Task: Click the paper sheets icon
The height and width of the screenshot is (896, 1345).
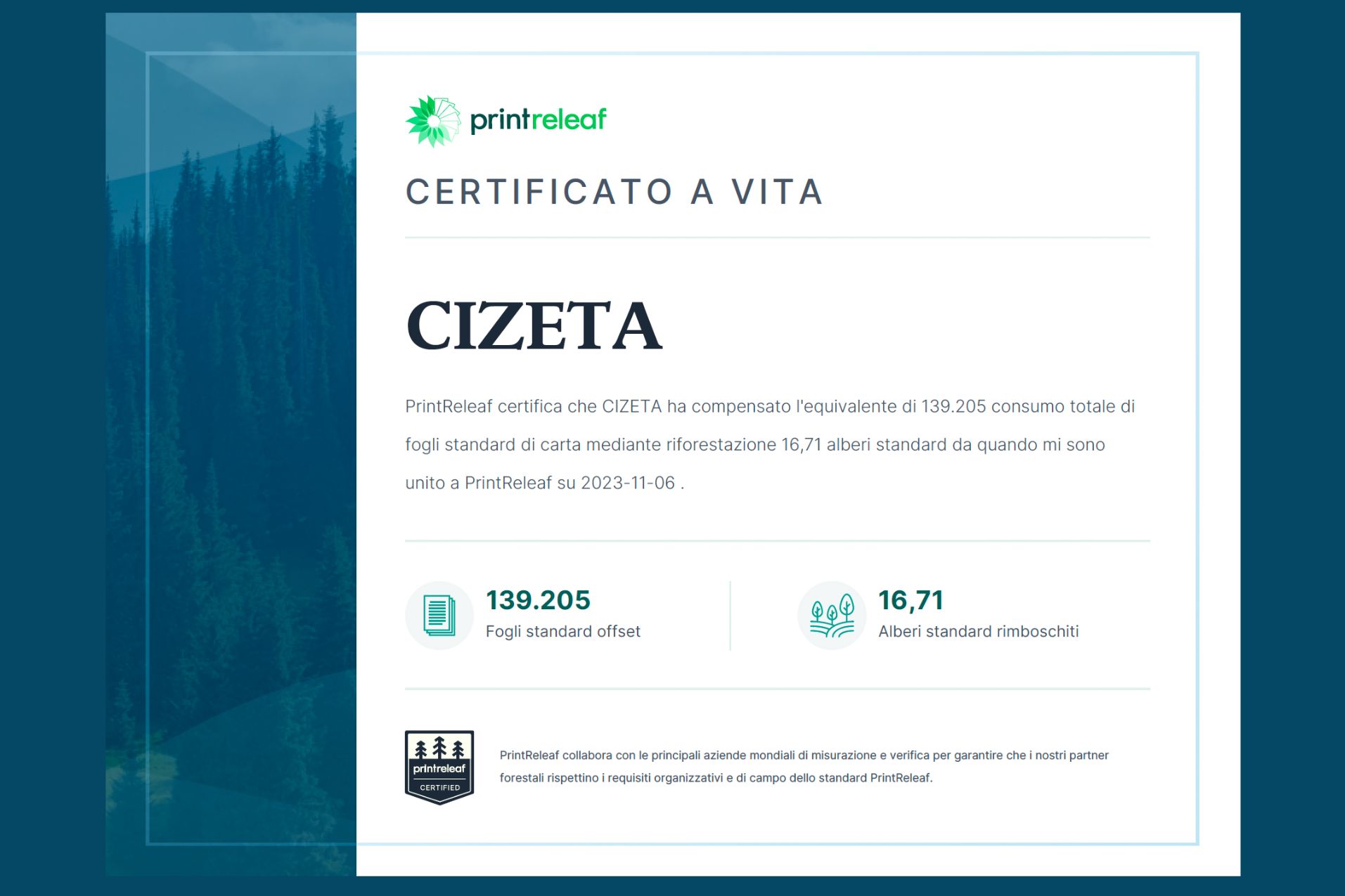Action: (439, 615)
